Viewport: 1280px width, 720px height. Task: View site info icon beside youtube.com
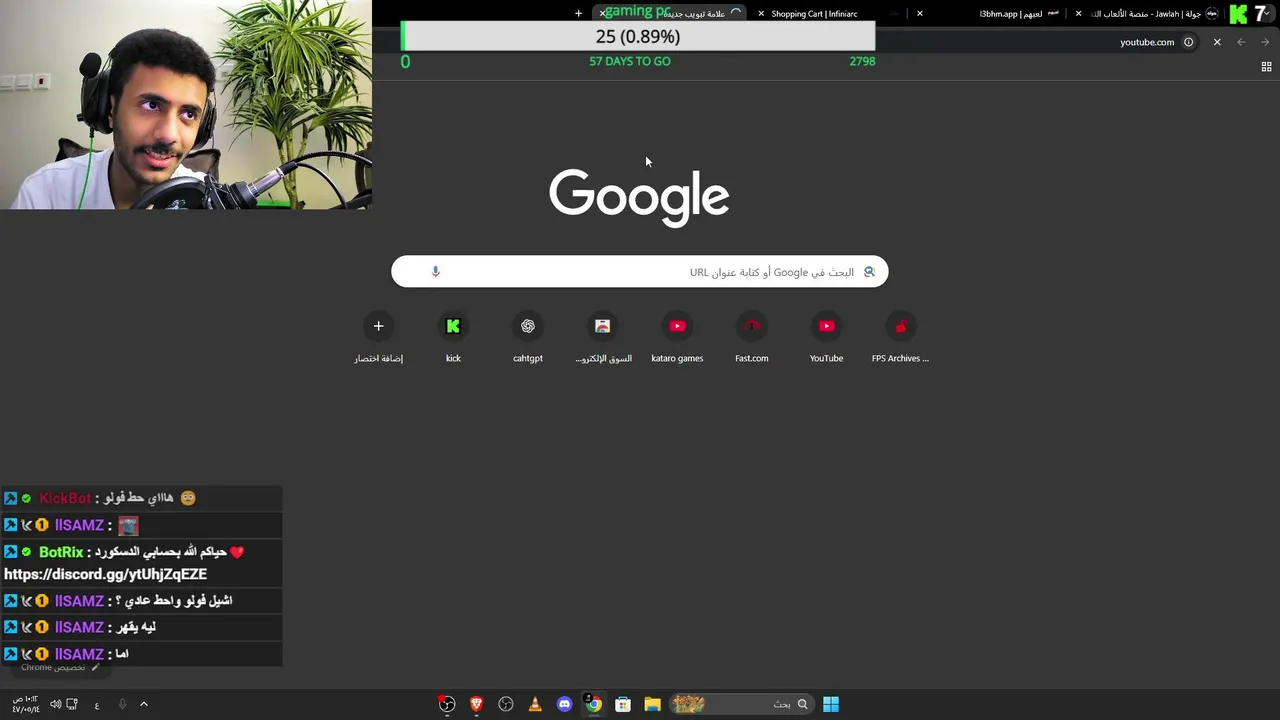click(x=1188, y=42)
